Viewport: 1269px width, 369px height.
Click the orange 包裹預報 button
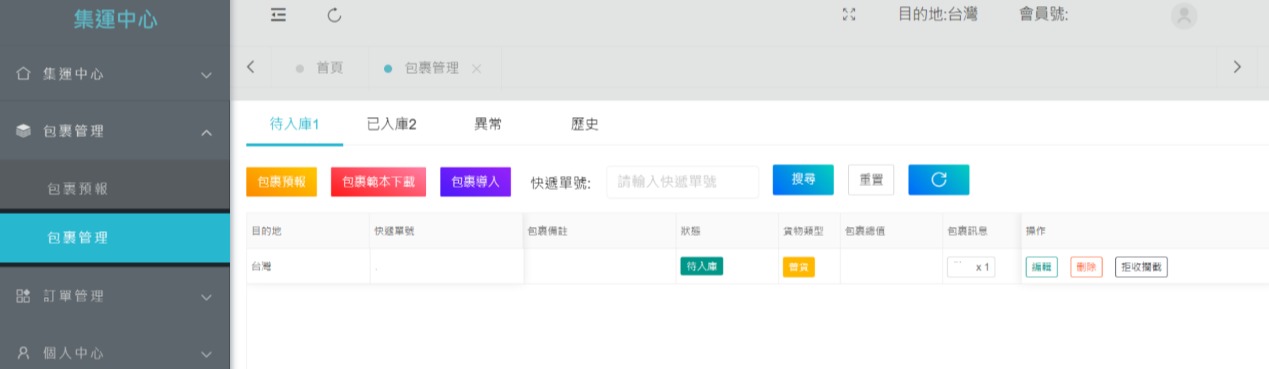pos(281,182)
